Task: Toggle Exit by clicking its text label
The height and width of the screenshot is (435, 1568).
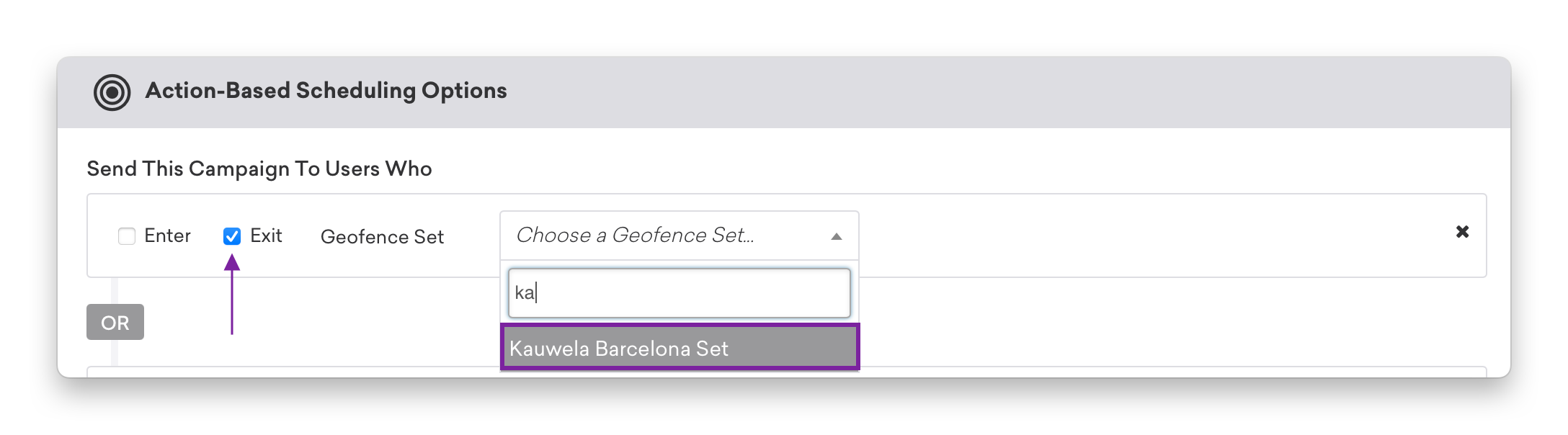Action: tap(266, 236)
